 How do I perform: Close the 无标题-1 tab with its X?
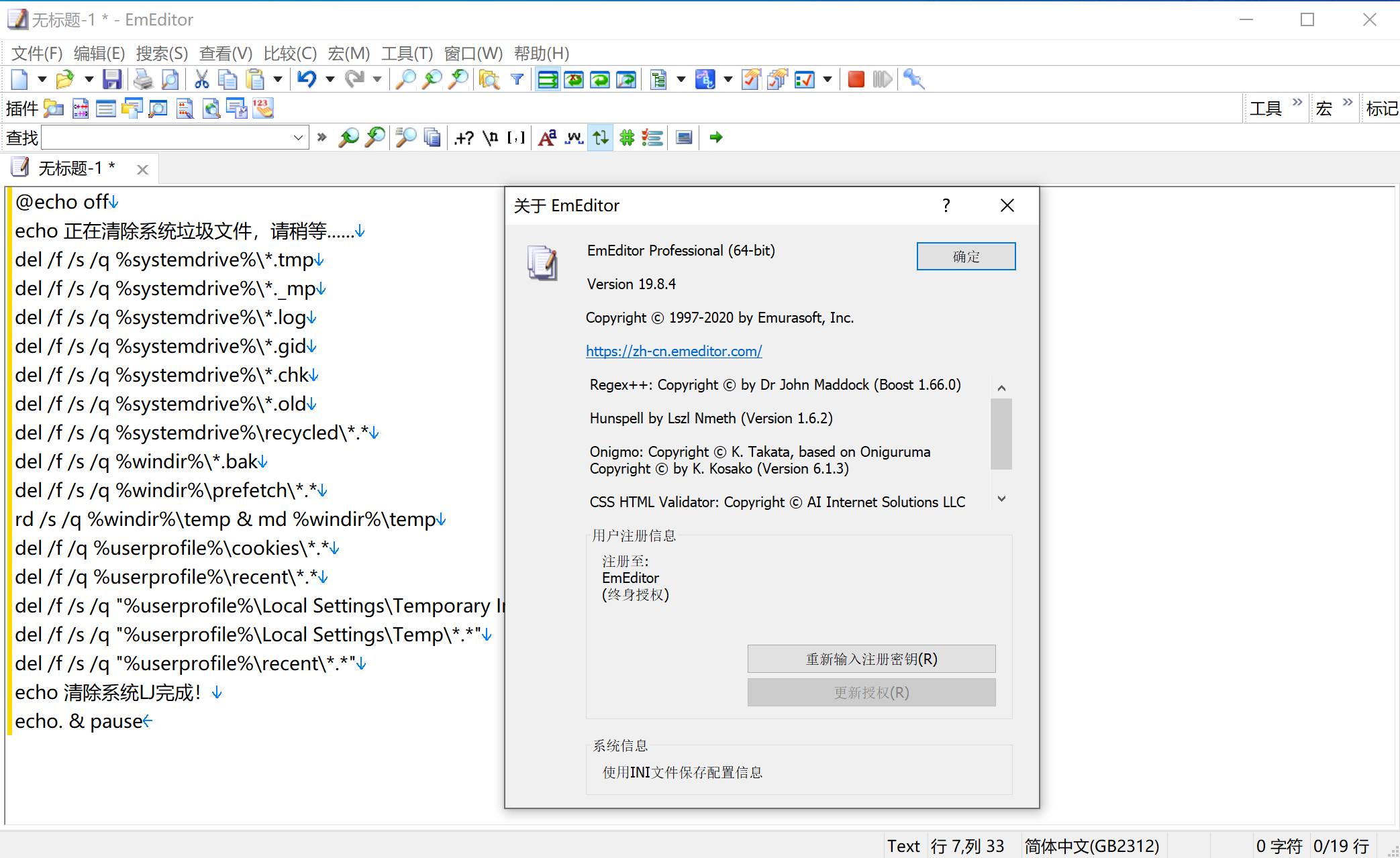click(142, 170)
